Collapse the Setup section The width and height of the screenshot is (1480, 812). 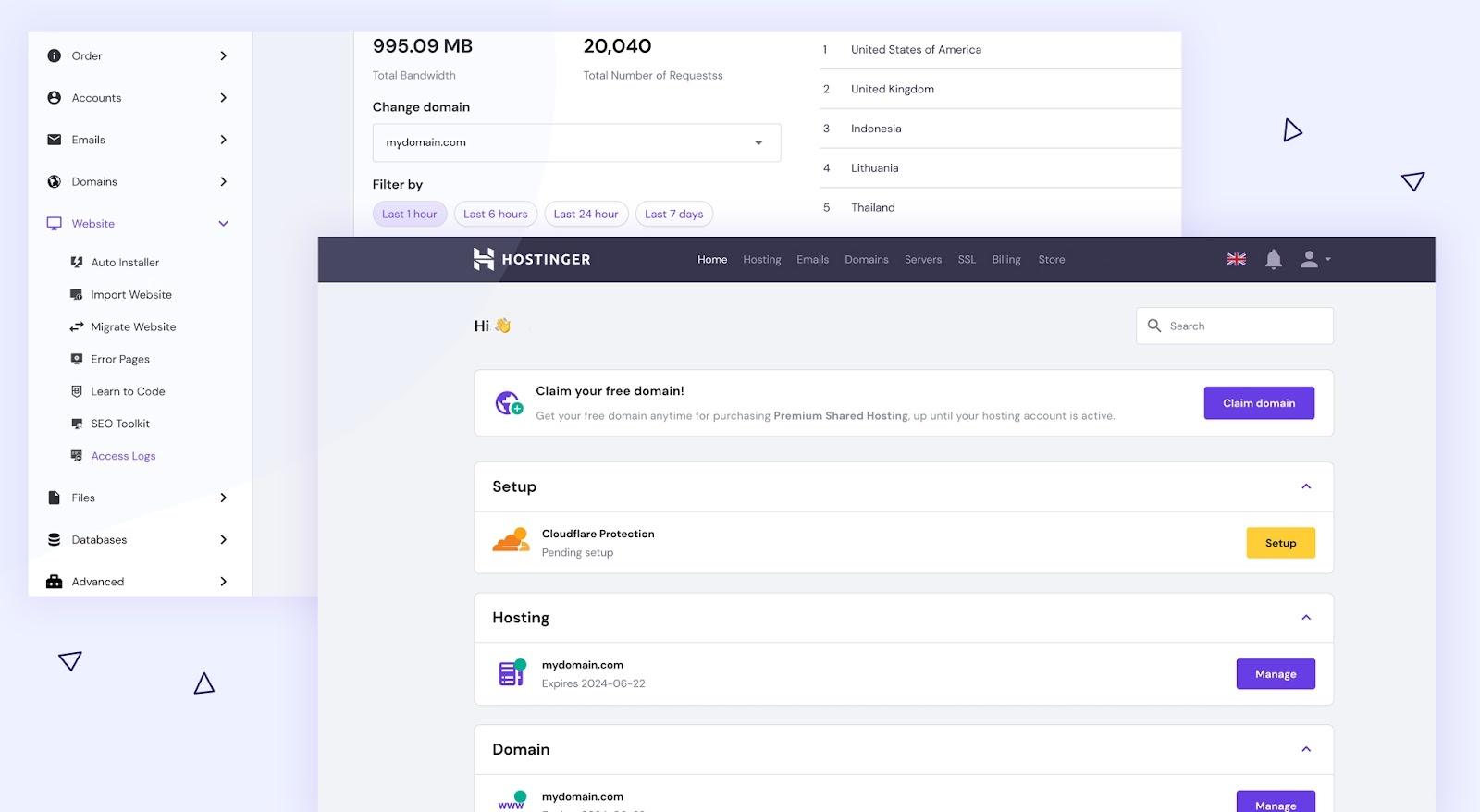1306,486
